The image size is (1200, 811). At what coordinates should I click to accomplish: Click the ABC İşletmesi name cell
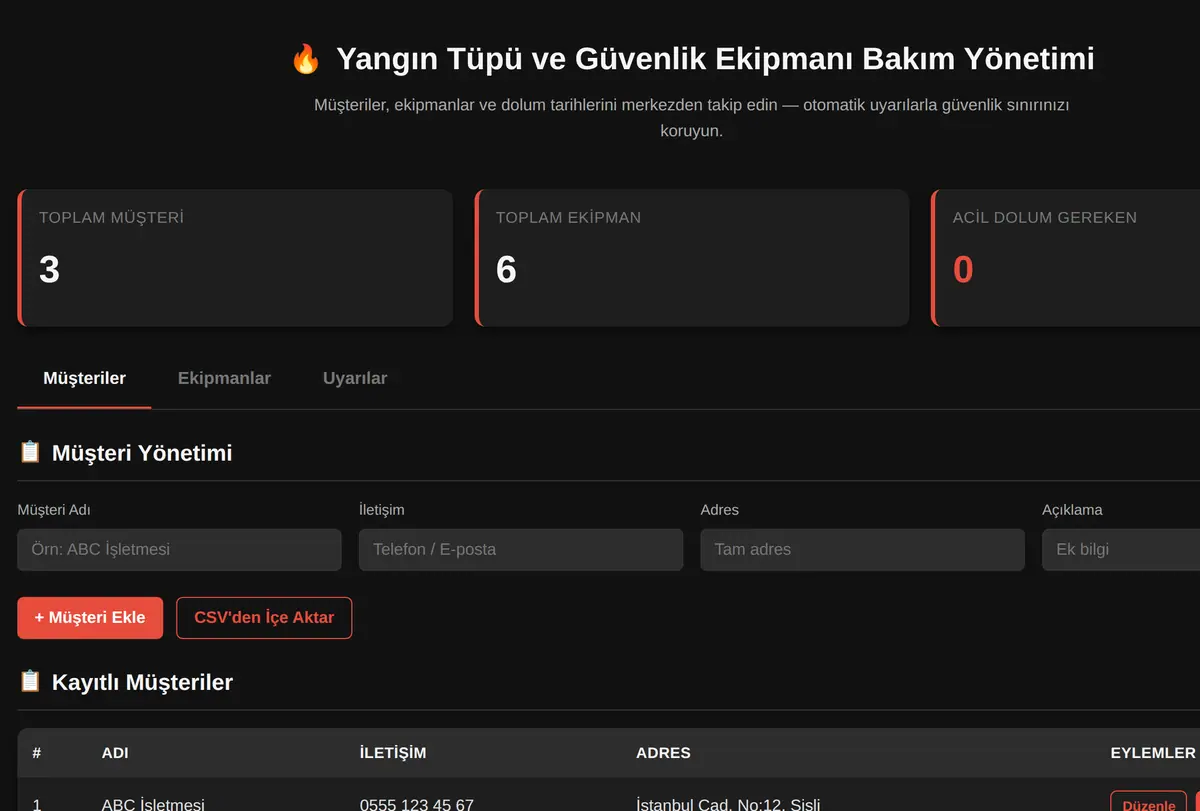tap(153, 805)
